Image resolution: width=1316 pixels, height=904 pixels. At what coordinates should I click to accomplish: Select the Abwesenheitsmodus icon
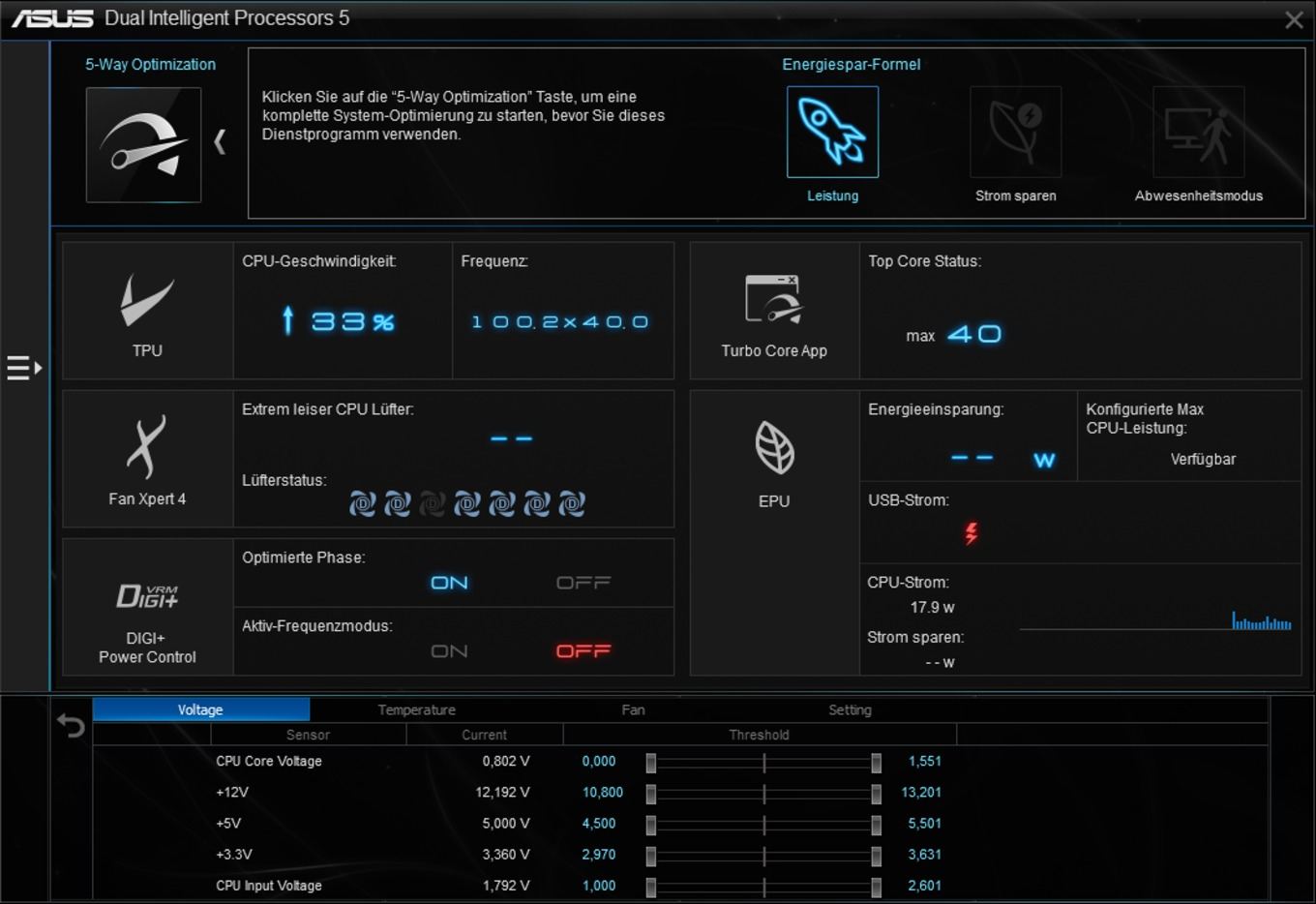pos(1198,132)
